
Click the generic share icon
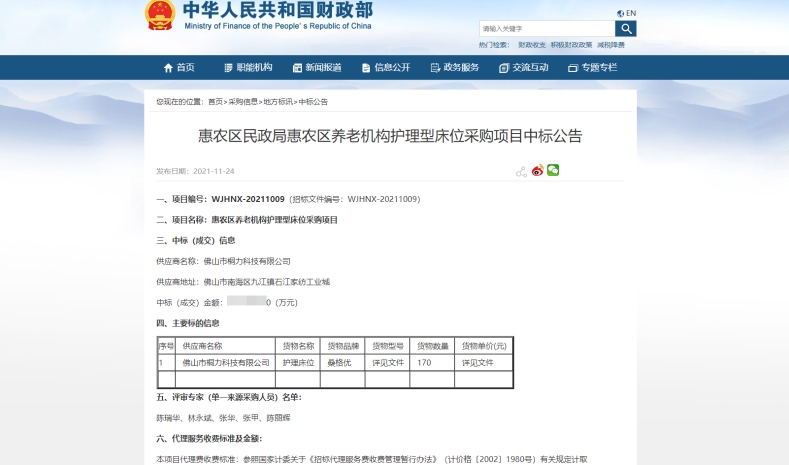(521, 171)
